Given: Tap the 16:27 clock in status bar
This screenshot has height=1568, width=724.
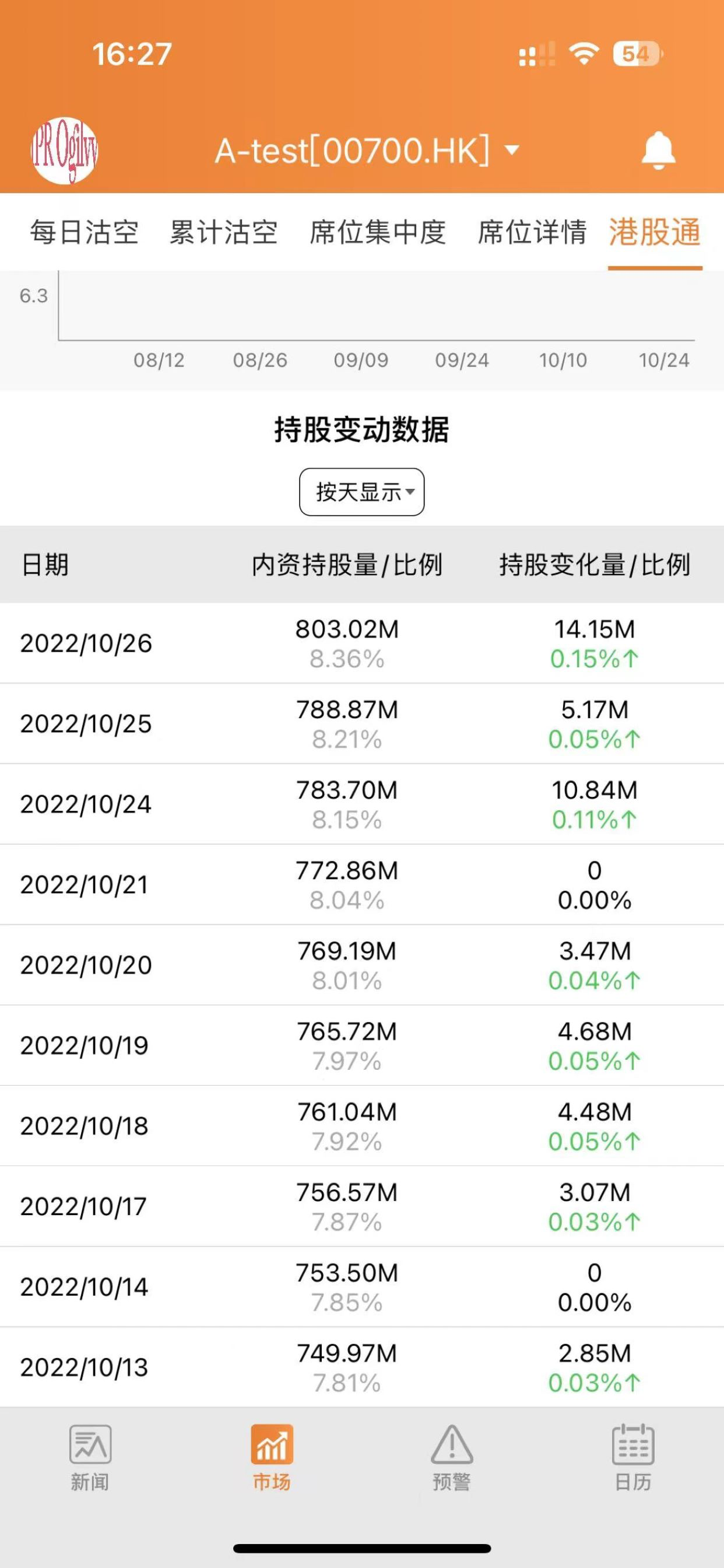Looking at the screenshot, I should pos(132,54).
